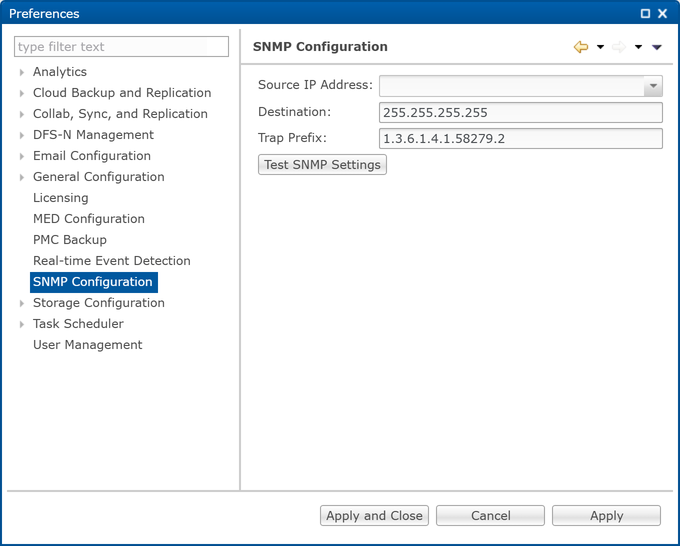Select DFS-N Management in the tree
This screenshot has width=680, height=546.
pos(93,135)
